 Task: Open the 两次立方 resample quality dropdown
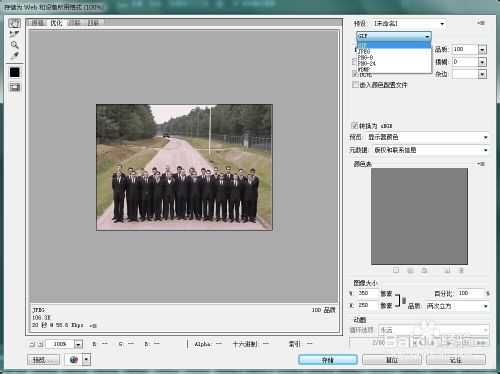point(457,306)
